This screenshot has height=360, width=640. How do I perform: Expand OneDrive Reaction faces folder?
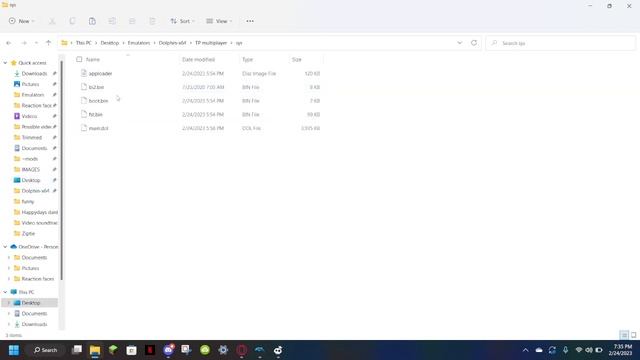pos(9,279)
